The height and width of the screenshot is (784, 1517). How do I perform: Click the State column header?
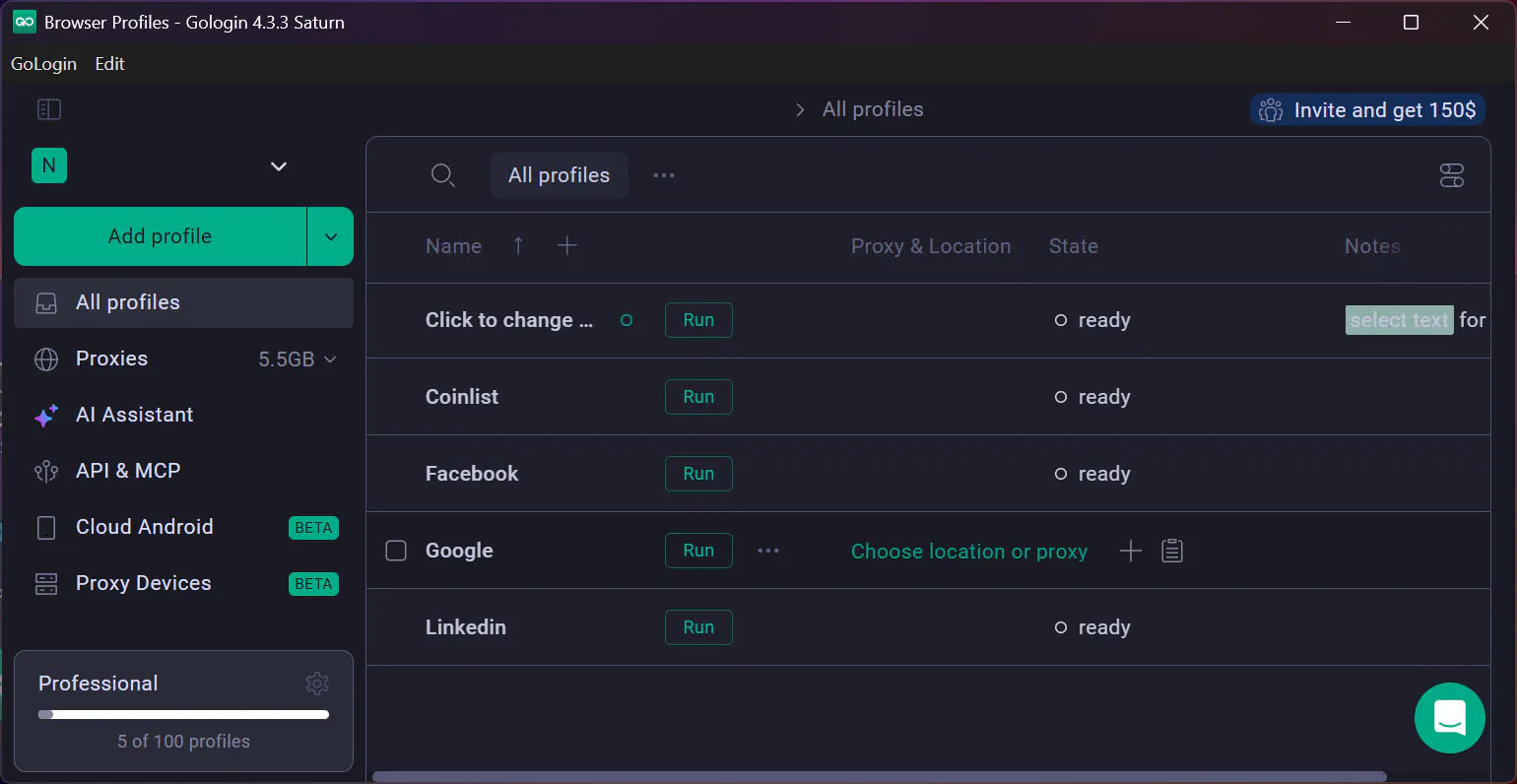point(1074,246)
